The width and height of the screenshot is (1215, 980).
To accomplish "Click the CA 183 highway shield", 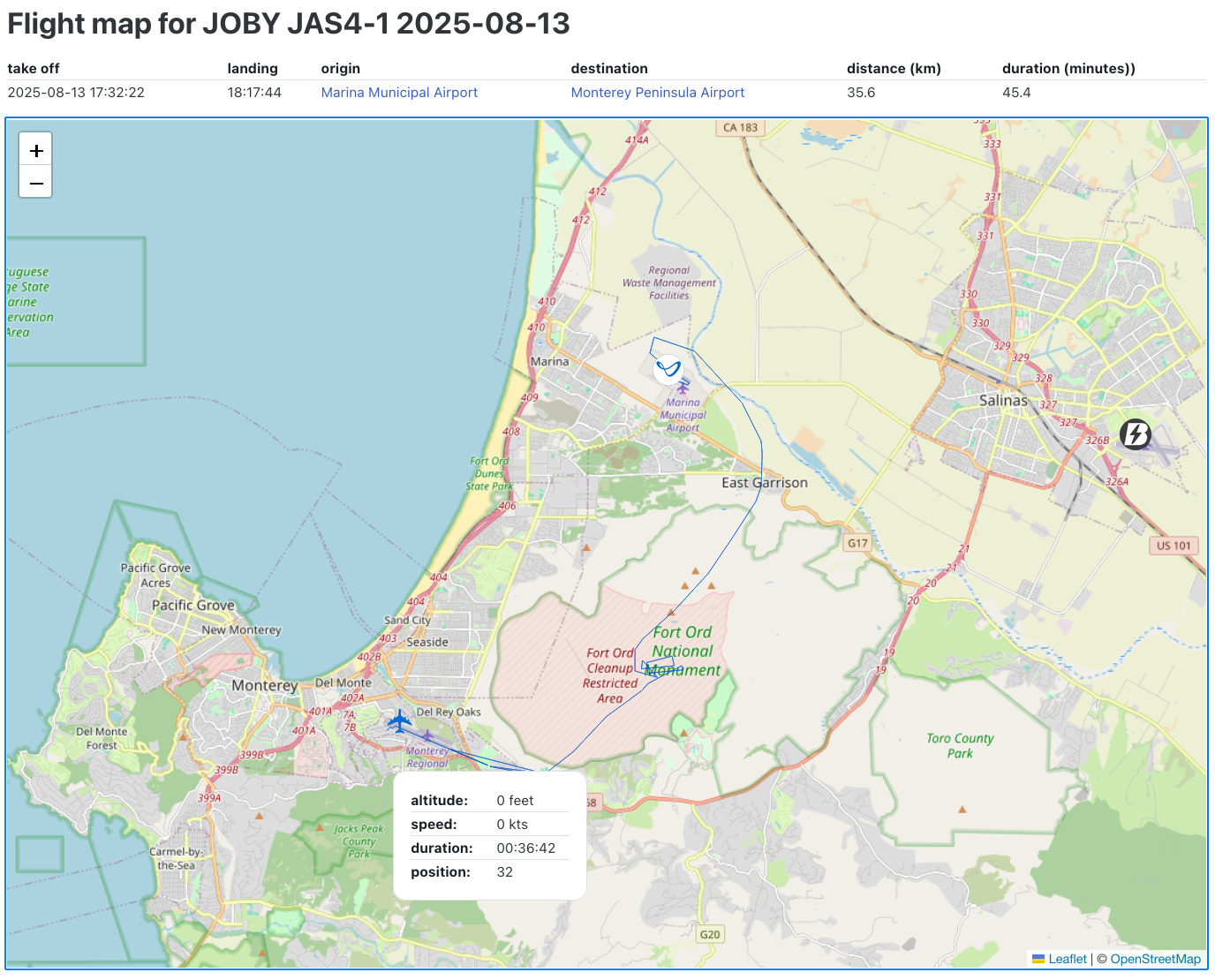I will point(740,127).
